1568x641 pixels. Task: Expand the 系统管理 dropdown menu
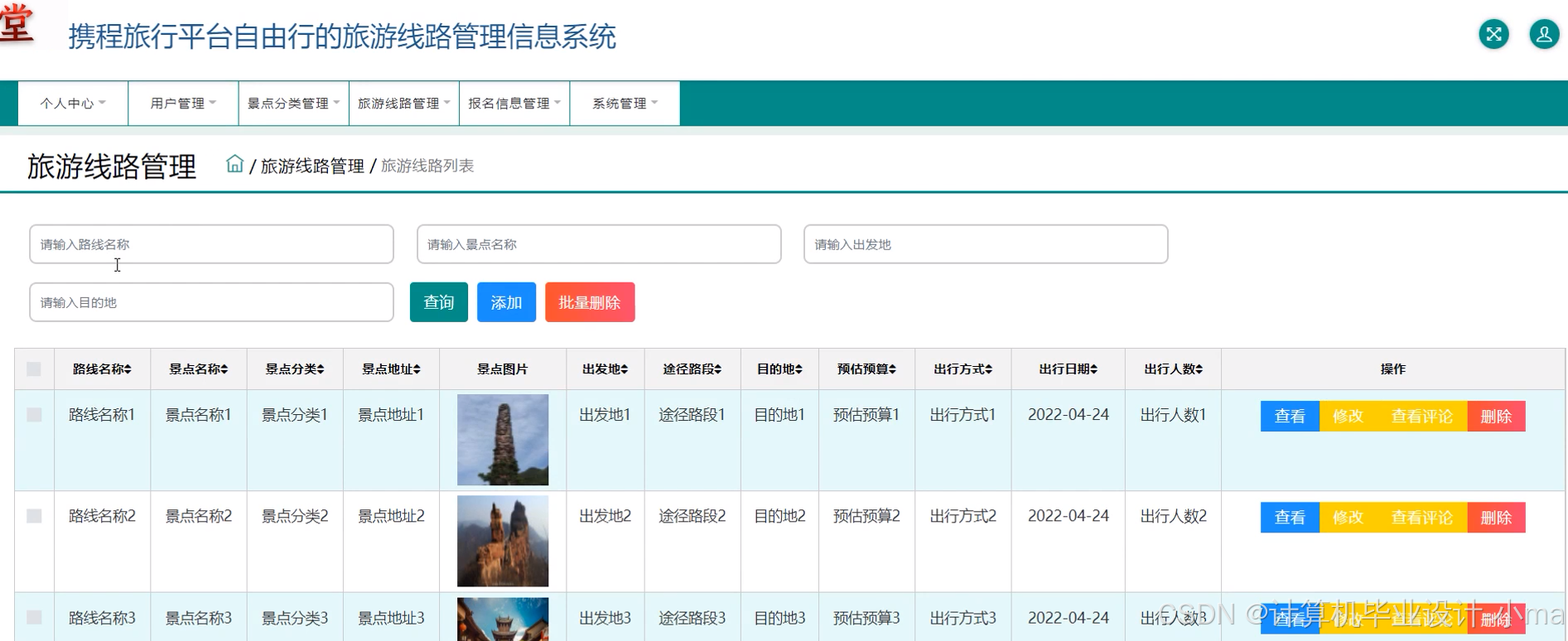pos(625,104)
